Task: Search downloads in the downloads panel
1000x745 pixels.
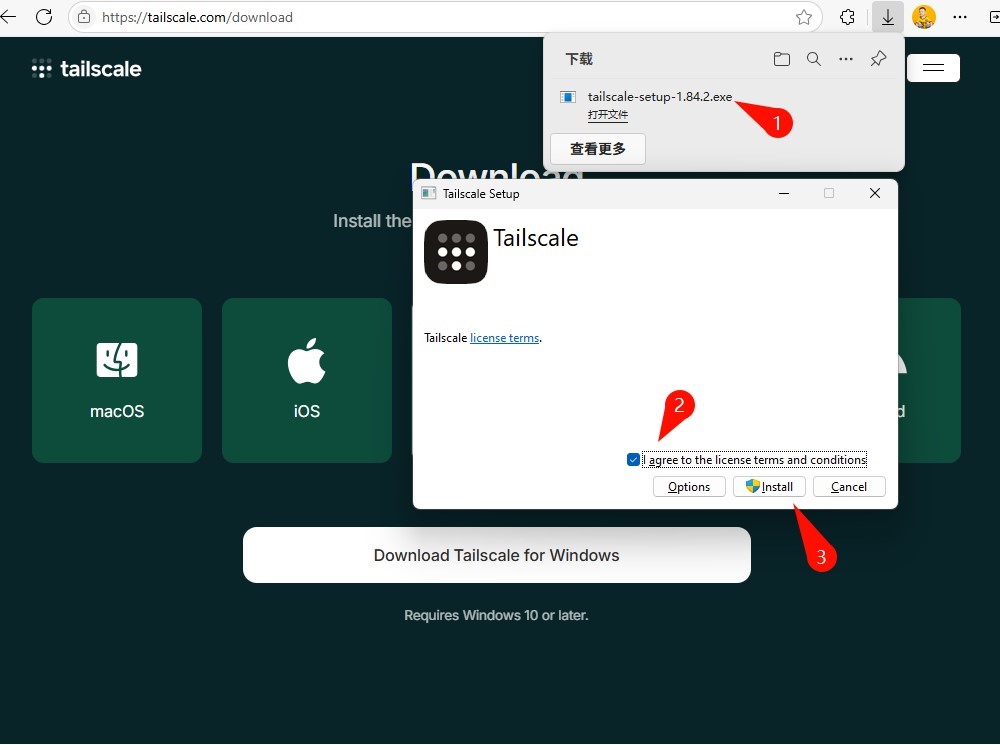Action: click(814, 59)
